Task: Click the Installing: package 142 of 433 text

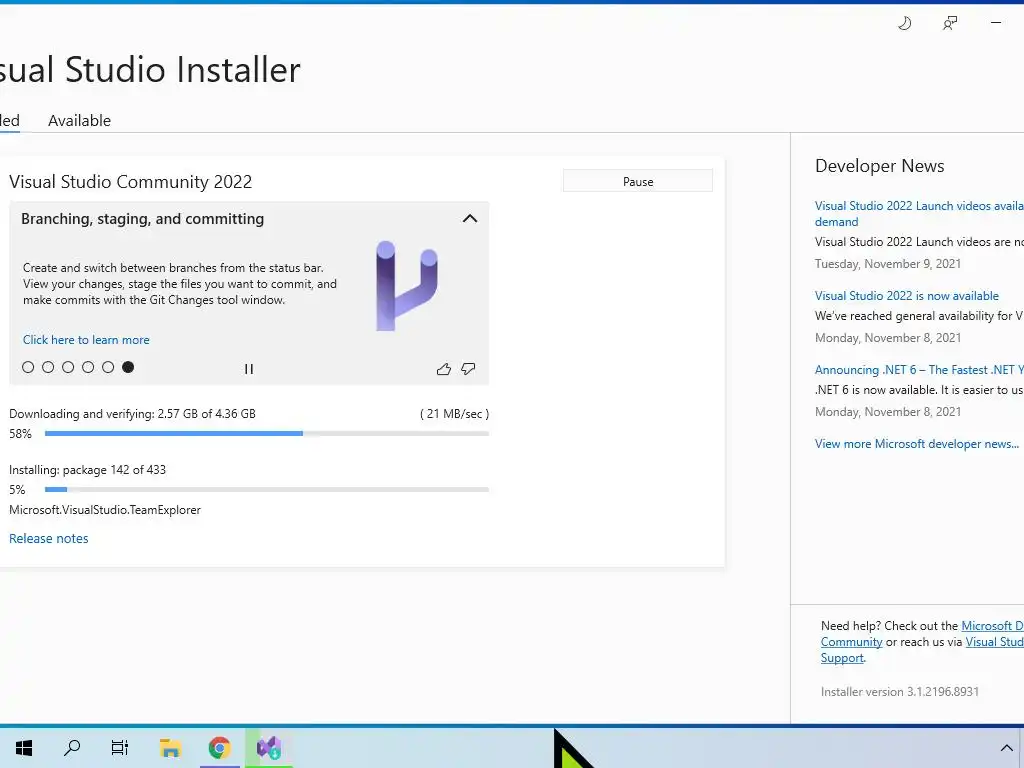Action: coord(88,470)
